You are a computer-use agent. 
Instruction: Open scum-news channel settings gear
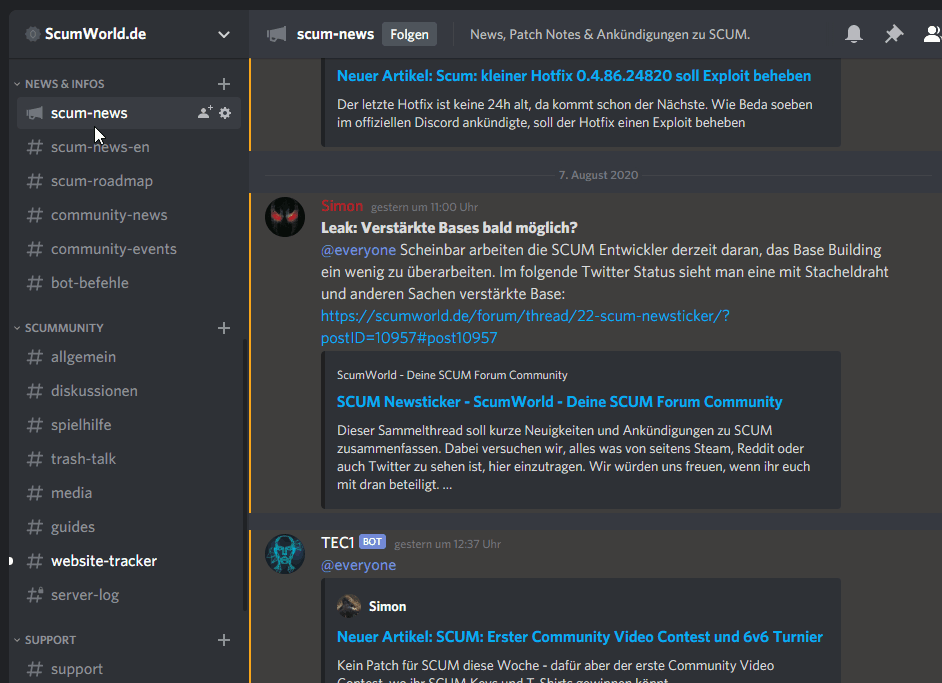pyautogui.click(x=225, y=113)
